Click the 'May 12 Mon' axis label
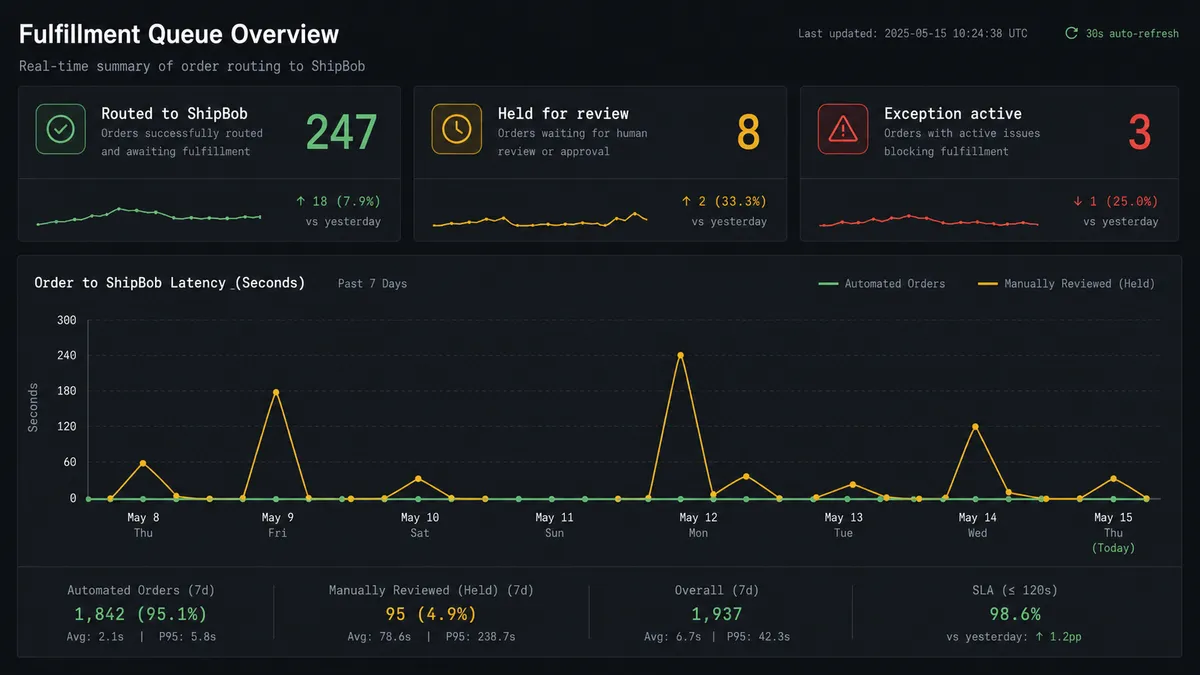The image size is (1200, 675). coord(698,525)
